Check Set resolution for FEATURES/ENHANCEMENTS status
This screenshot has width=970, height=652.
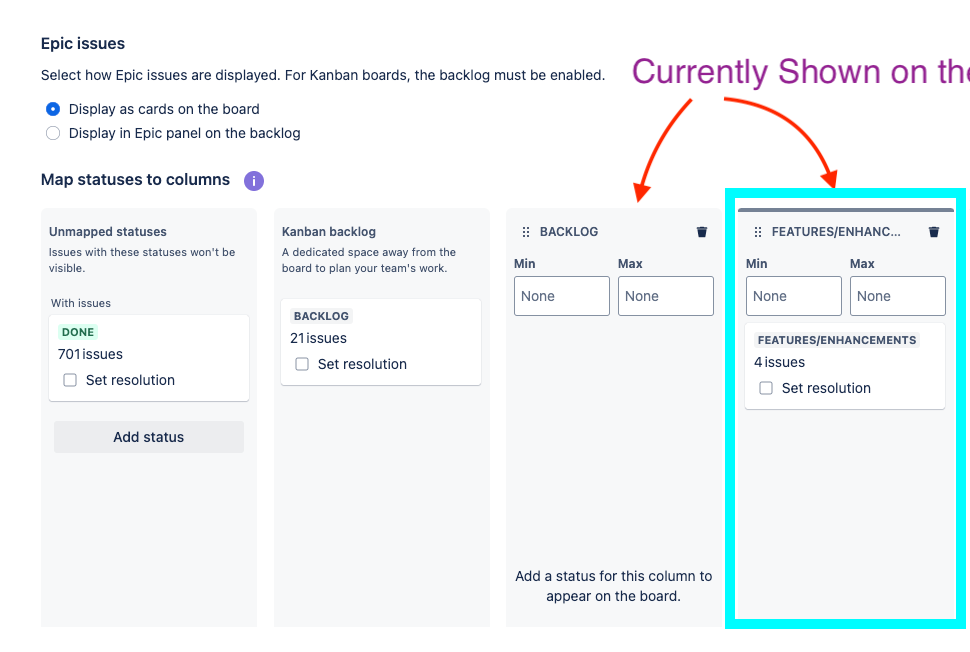coord(766,388)
